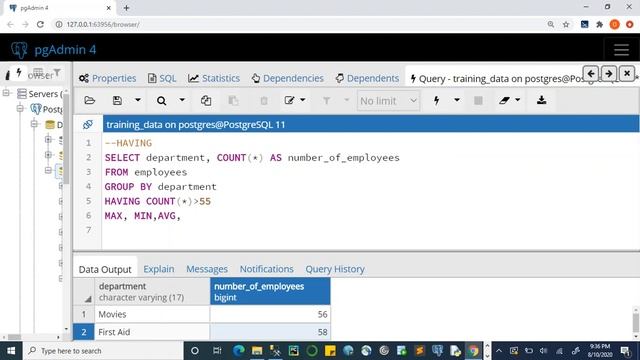This screenshot has width=640, height=360.
Task: Open the Messages results tab
Action: pyautogui.click(x=207, y=269)
